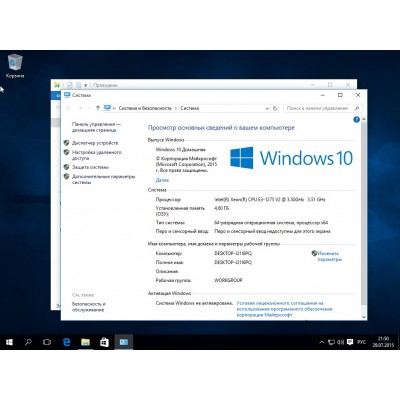
Task: Close the Explorer window behind
Action: coord(348,85)
